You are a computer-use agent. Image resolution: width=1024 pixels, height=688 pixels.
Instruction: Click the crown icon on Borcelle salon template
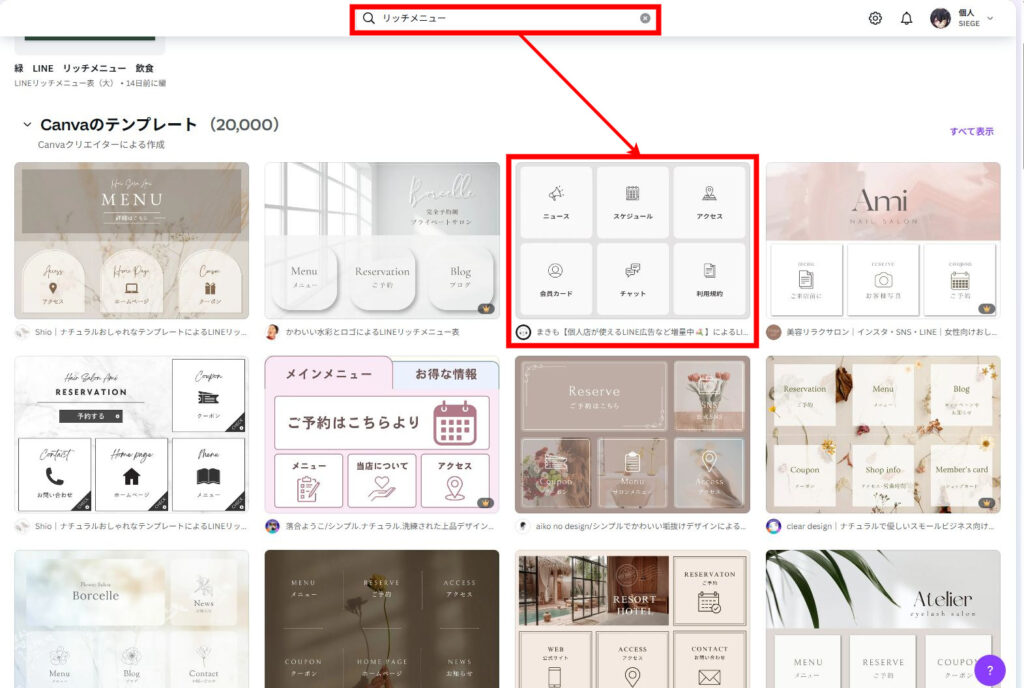tap(486, 309)
